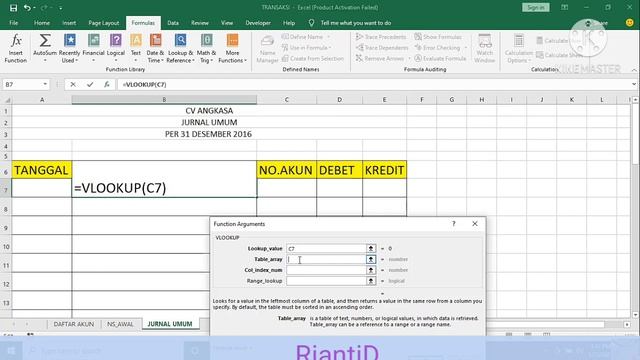
Task: Expand the Name Box dropdown
Action: pyautogui.click(x=45, y=84)
